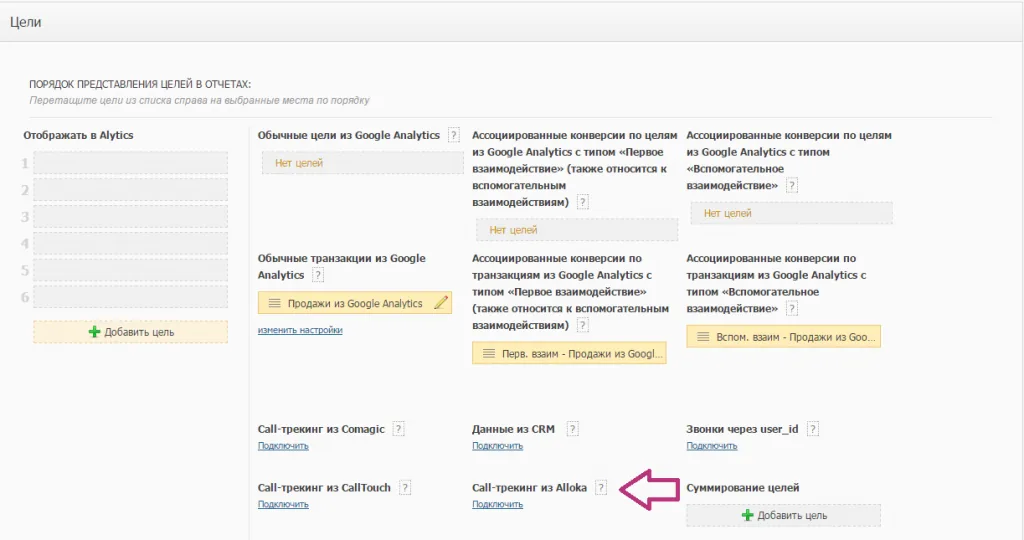Click pencil edit icon on Продажи из Google Analytics
This screenshot has height=540, width=1024.
pyautogui.click(x=441, y=302)
